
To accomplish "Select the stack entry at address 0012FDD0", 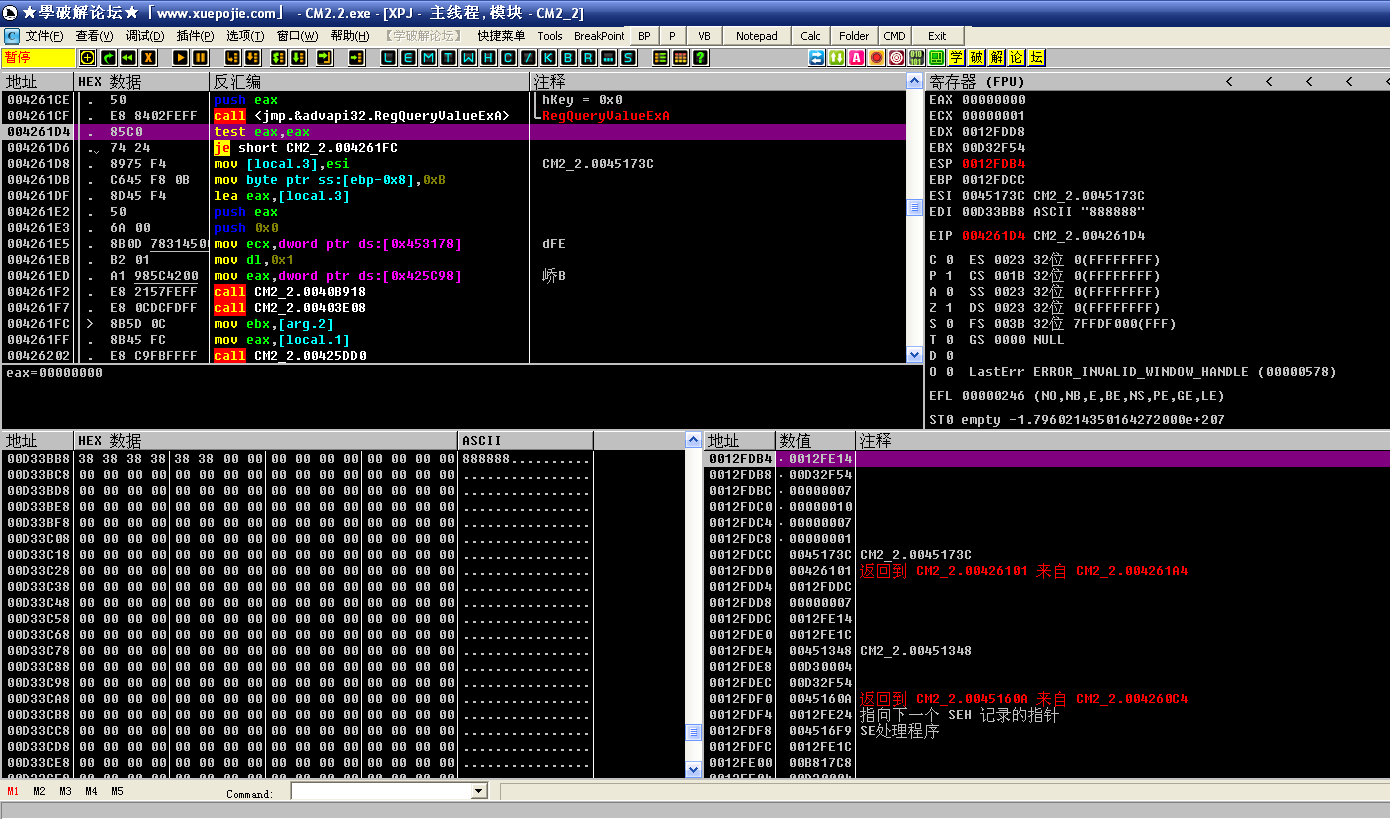I will tap(1047, 571).
